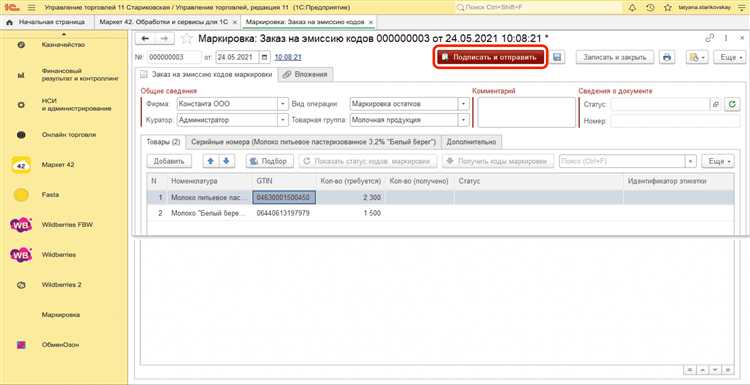Open the date calendar picker
The height and width of the screenshot is (385, 750).
click(x=265, y=57)
